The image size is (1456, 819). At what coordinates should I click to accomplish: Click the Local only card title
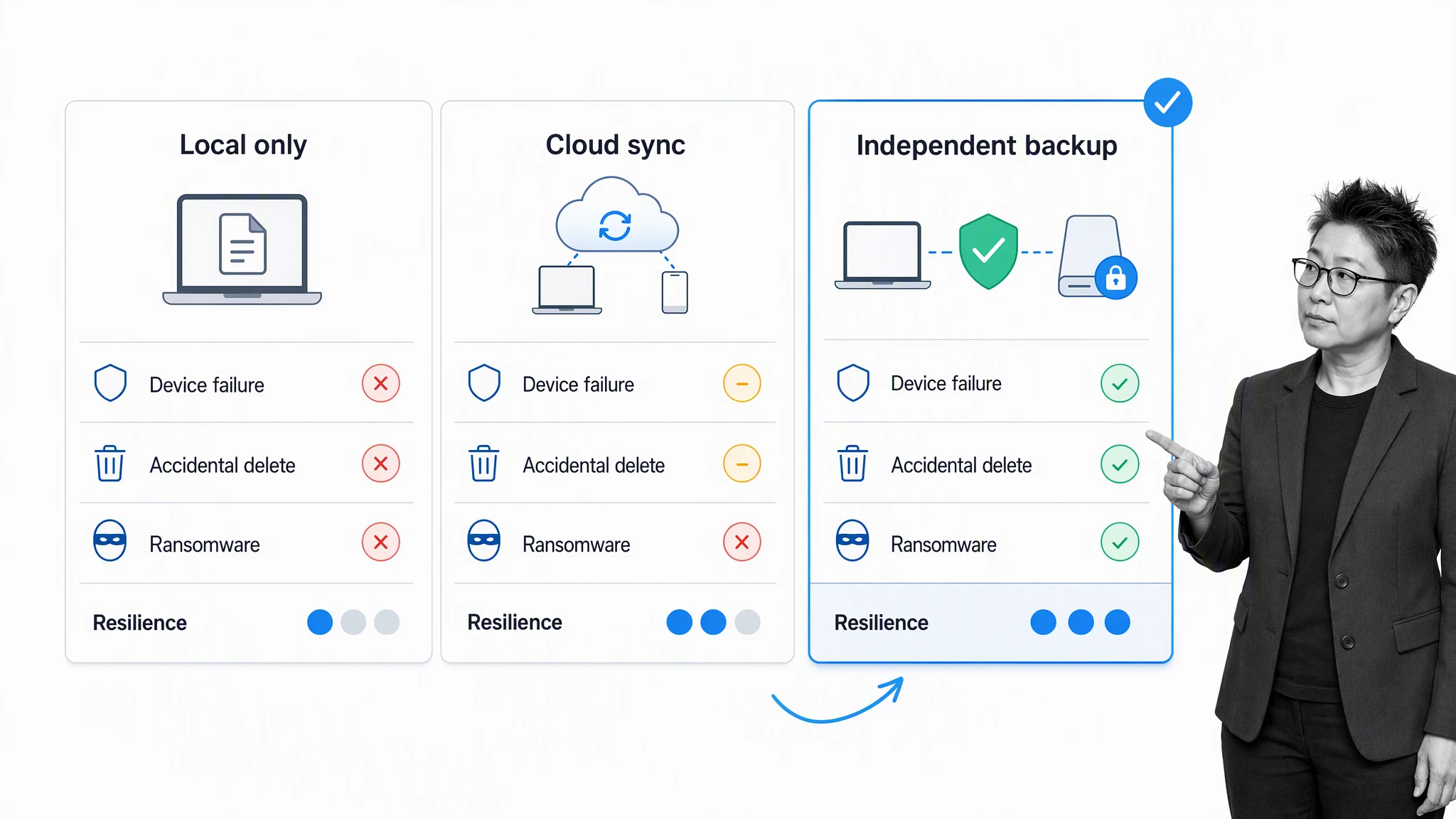[x=243, y=145]
